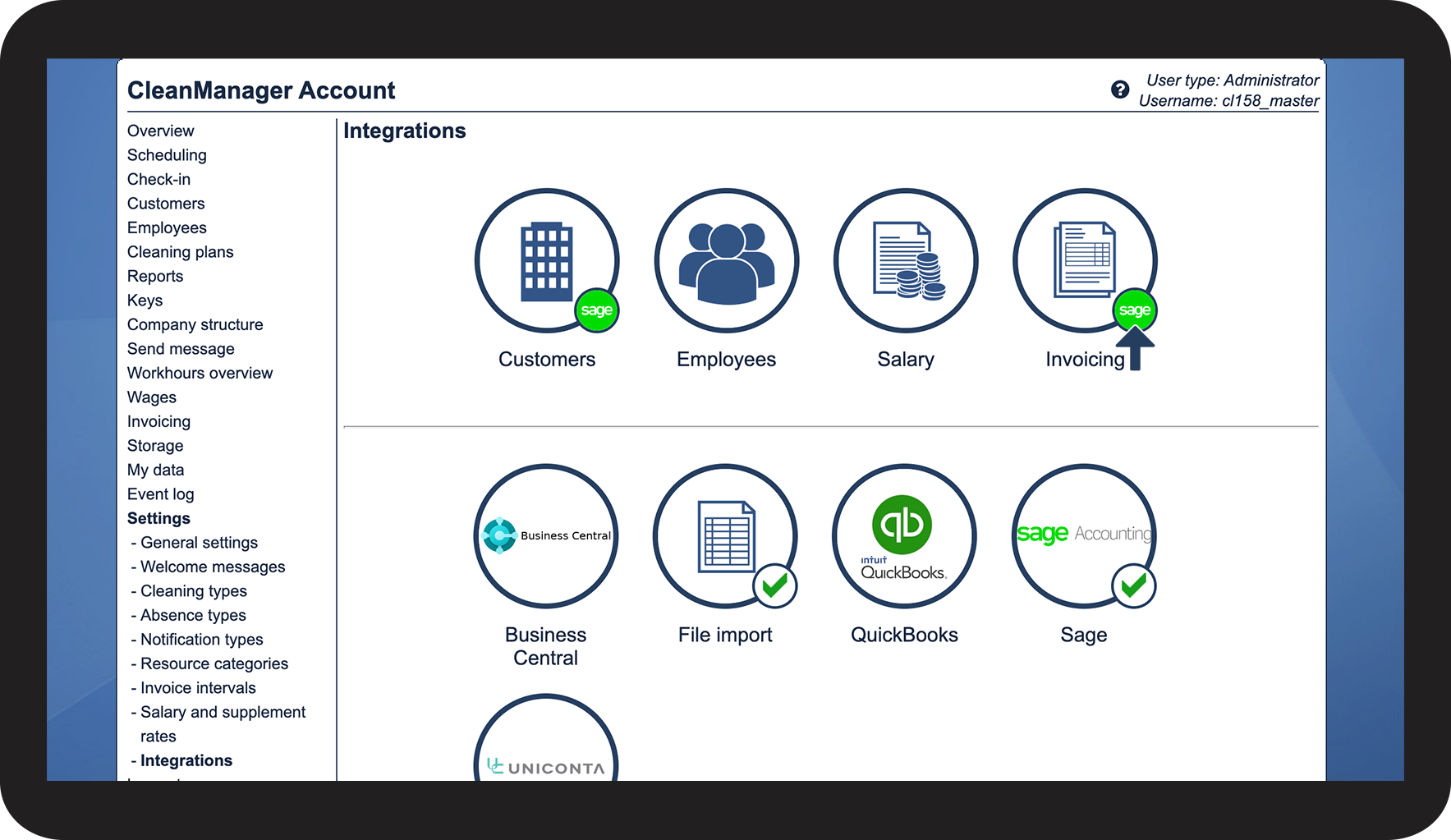This screenshot has height=840, width=1451.
Task: Click the Integrations page heading
Action: click(x=405, y=131)
